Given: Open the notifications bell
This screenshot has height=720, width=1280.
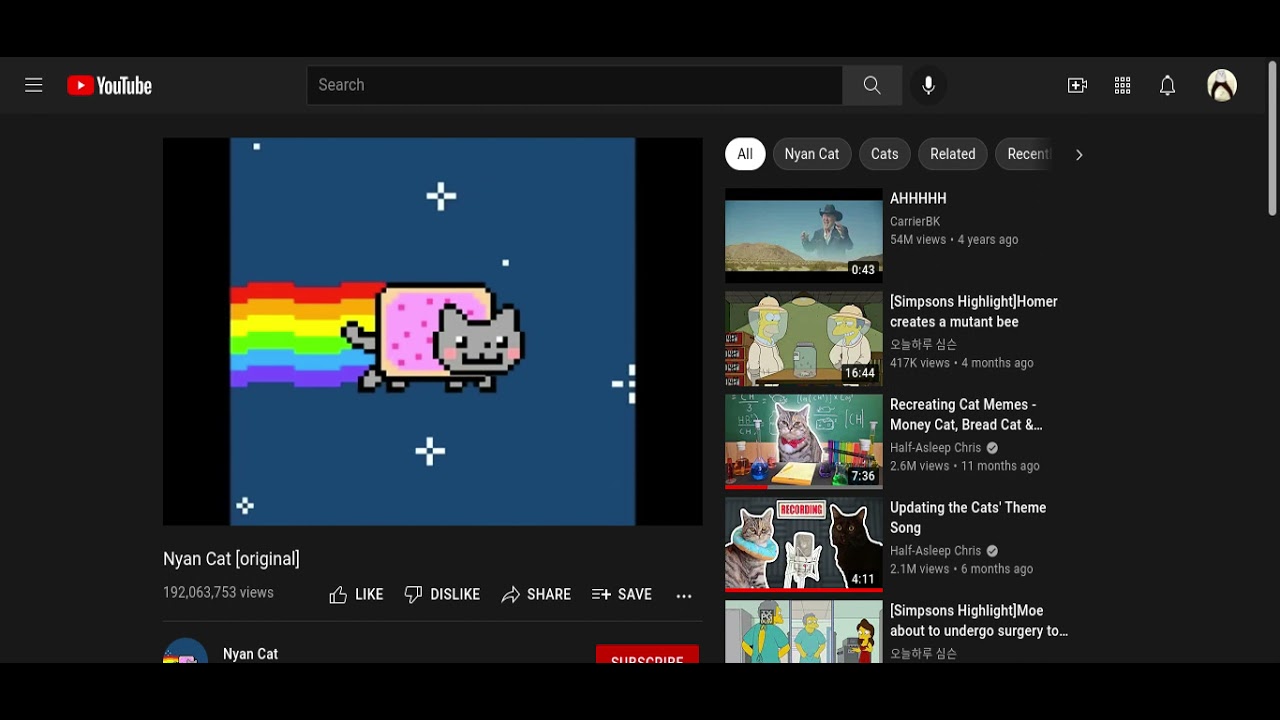Looking at the screenshot, I should pyautogui.click(x=1167, y=85).
